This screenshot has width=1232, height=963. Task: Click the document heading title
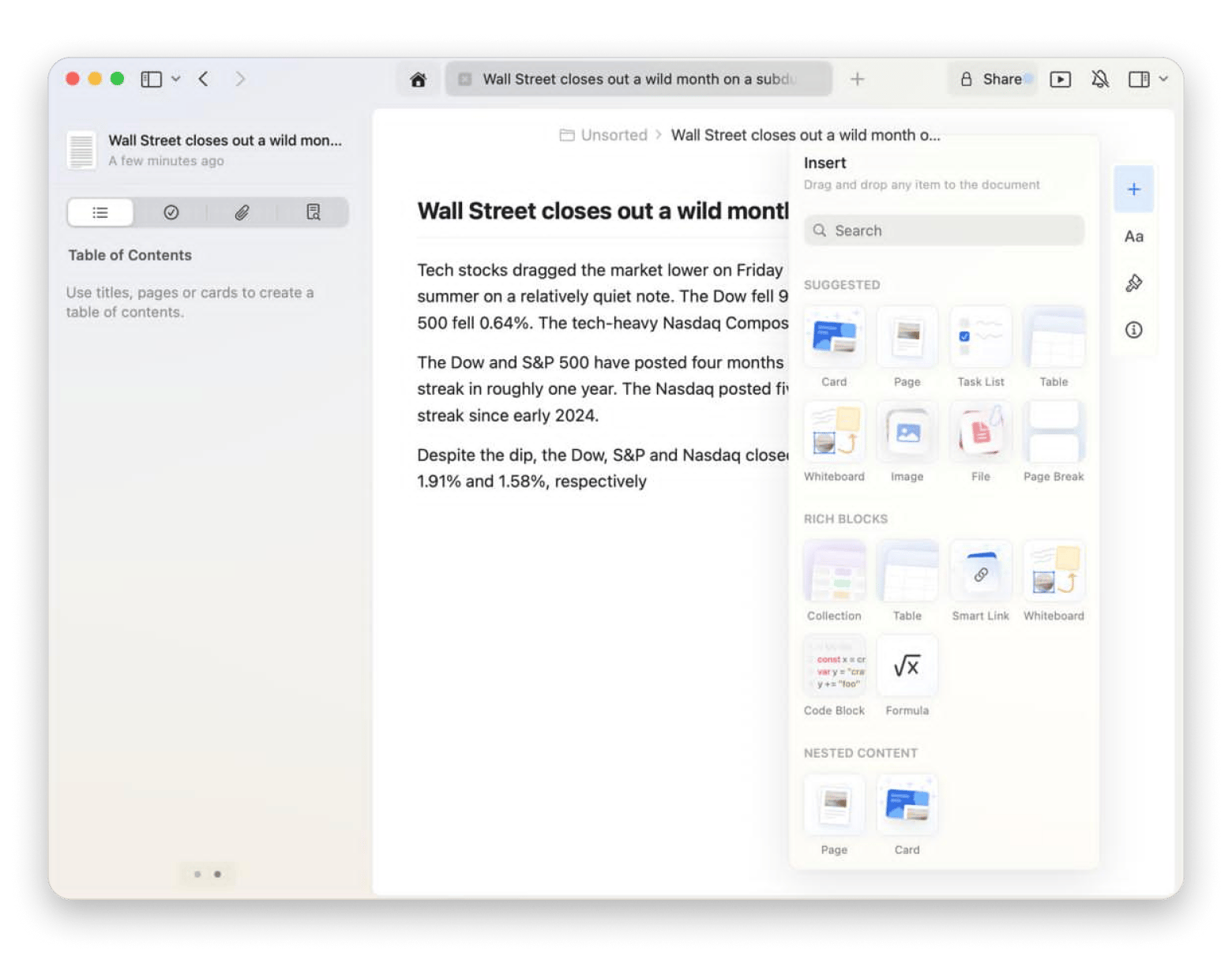click(603, 211)
